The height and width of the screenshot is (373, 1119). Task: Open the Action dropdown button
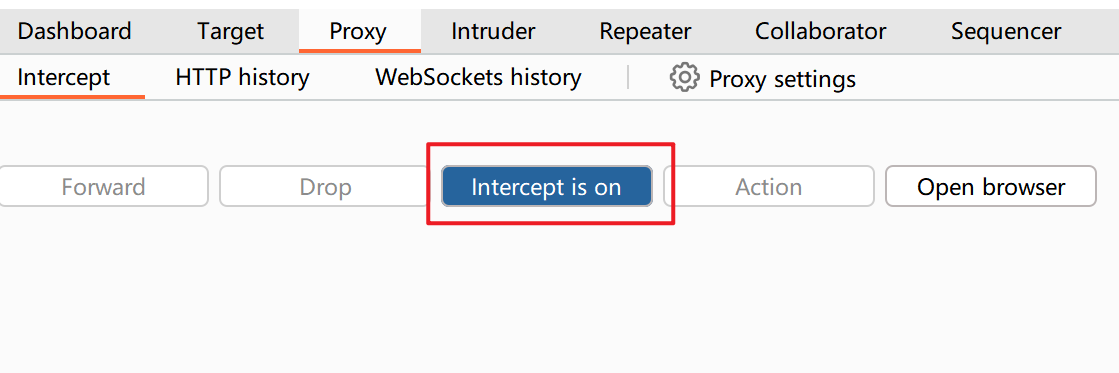[x=769, y=187]
